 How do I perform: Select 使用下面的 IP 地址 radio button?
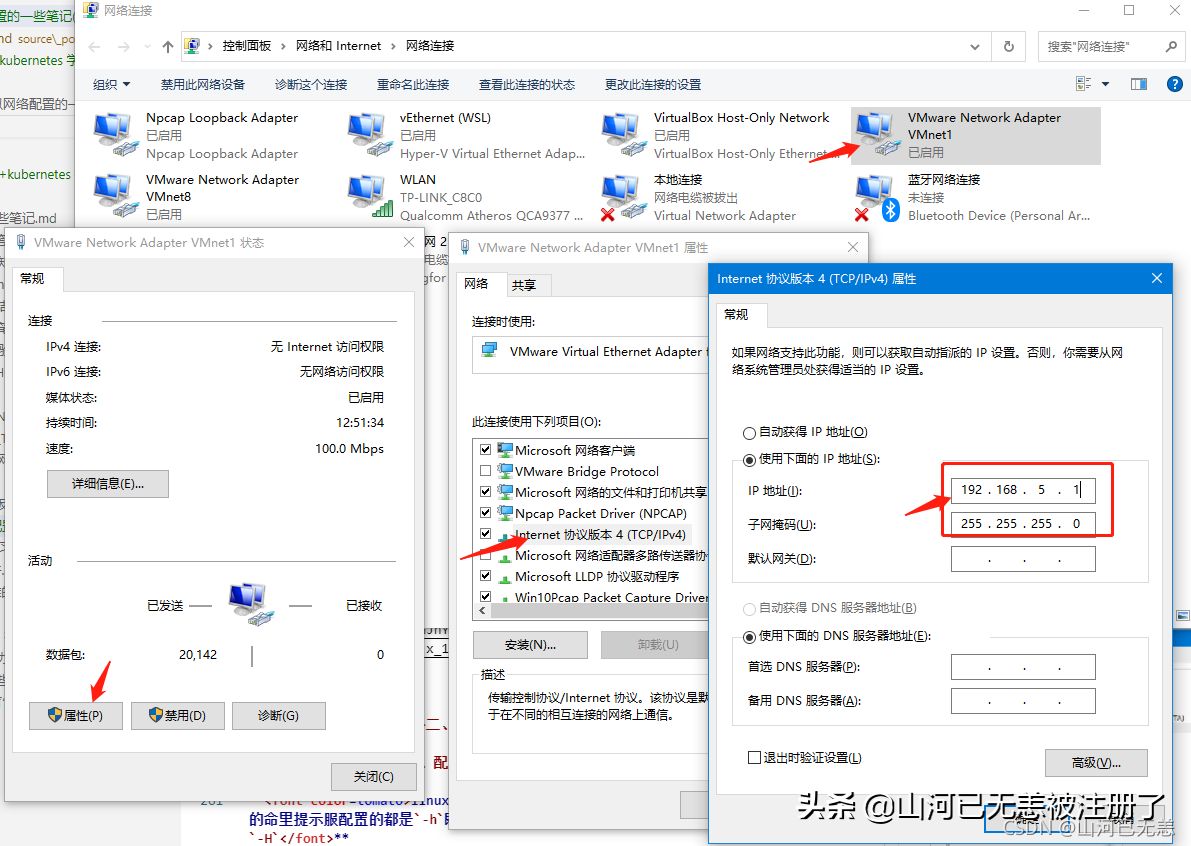point(749,460)
